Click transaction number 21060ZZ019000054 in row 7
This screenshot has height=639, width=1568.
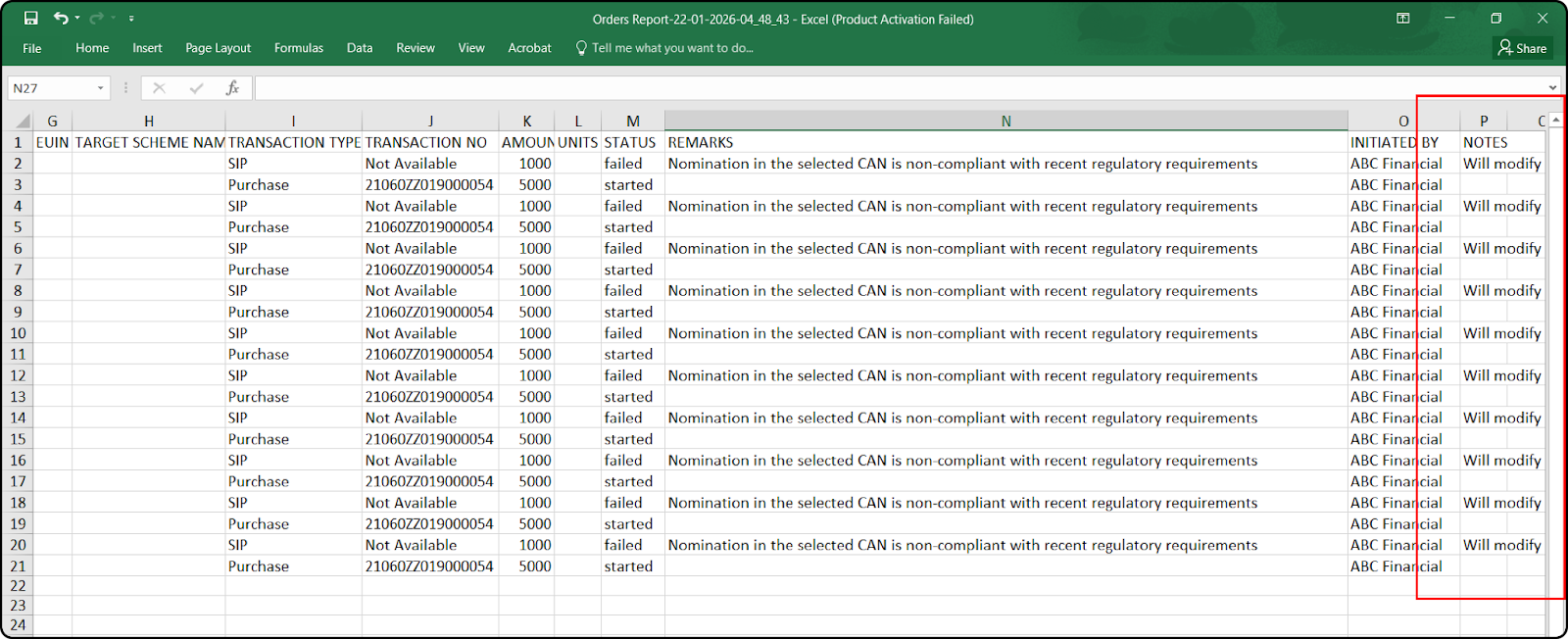pos(430,270)
